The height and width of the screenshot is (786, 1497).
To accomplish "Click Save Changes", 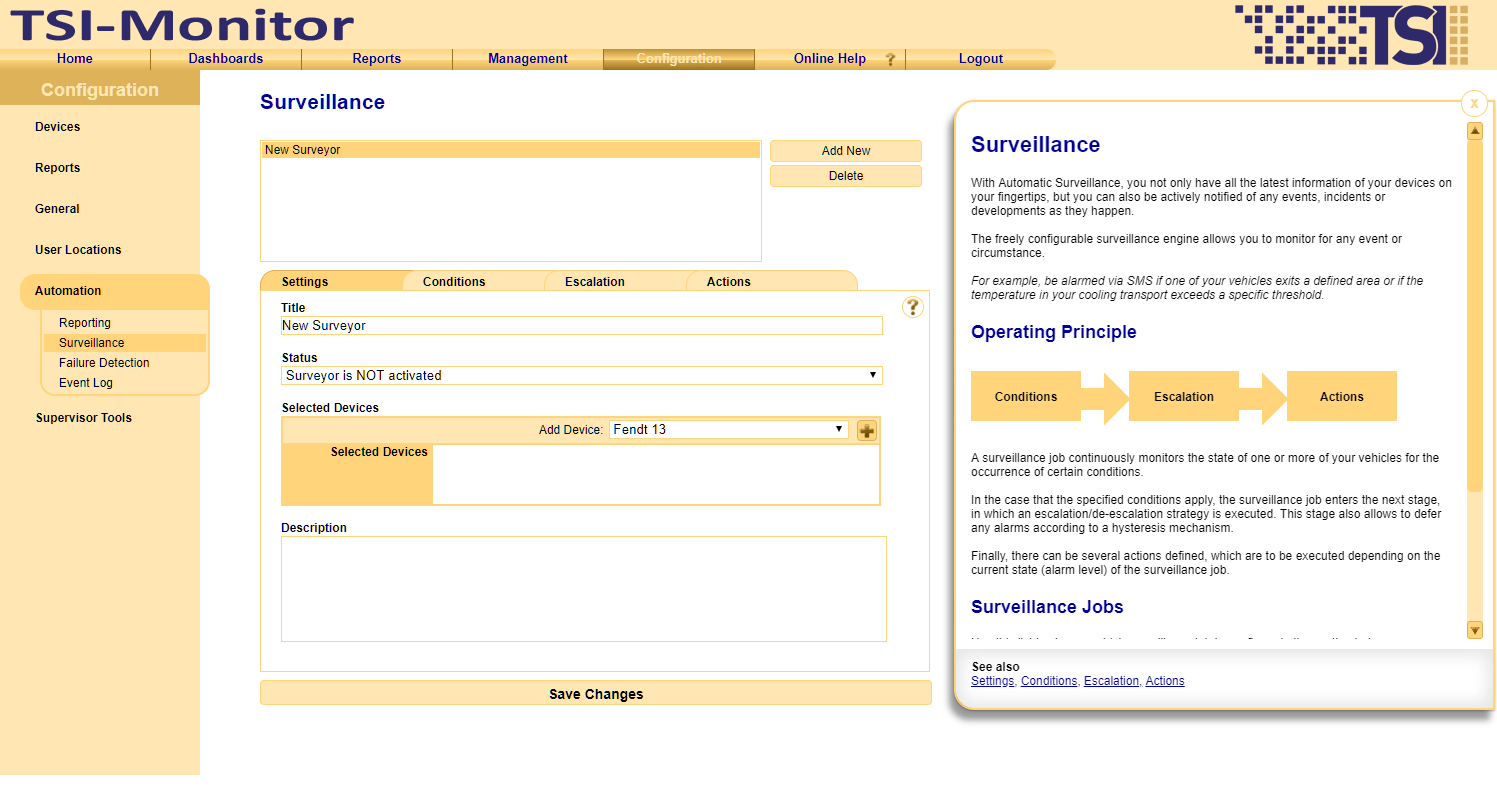I will [x=596, y=693].
